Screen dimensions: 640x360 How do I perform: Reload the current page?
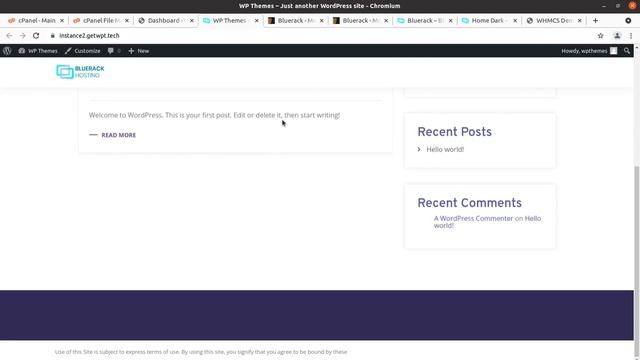[x=36, y=36]
